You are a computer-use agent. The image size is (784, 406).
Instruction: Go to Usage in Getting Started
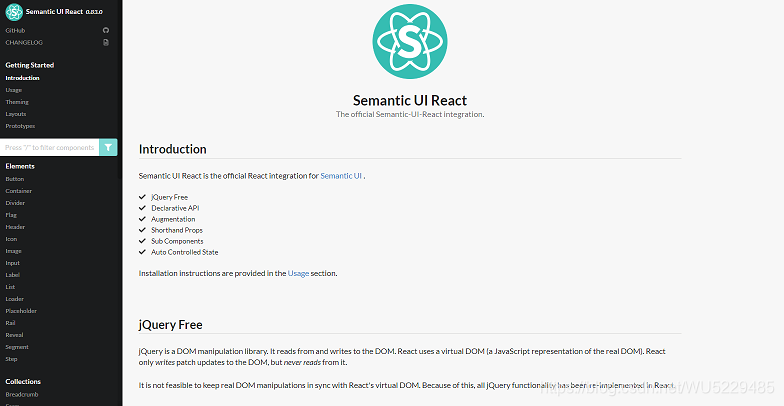tap(14, 90)
